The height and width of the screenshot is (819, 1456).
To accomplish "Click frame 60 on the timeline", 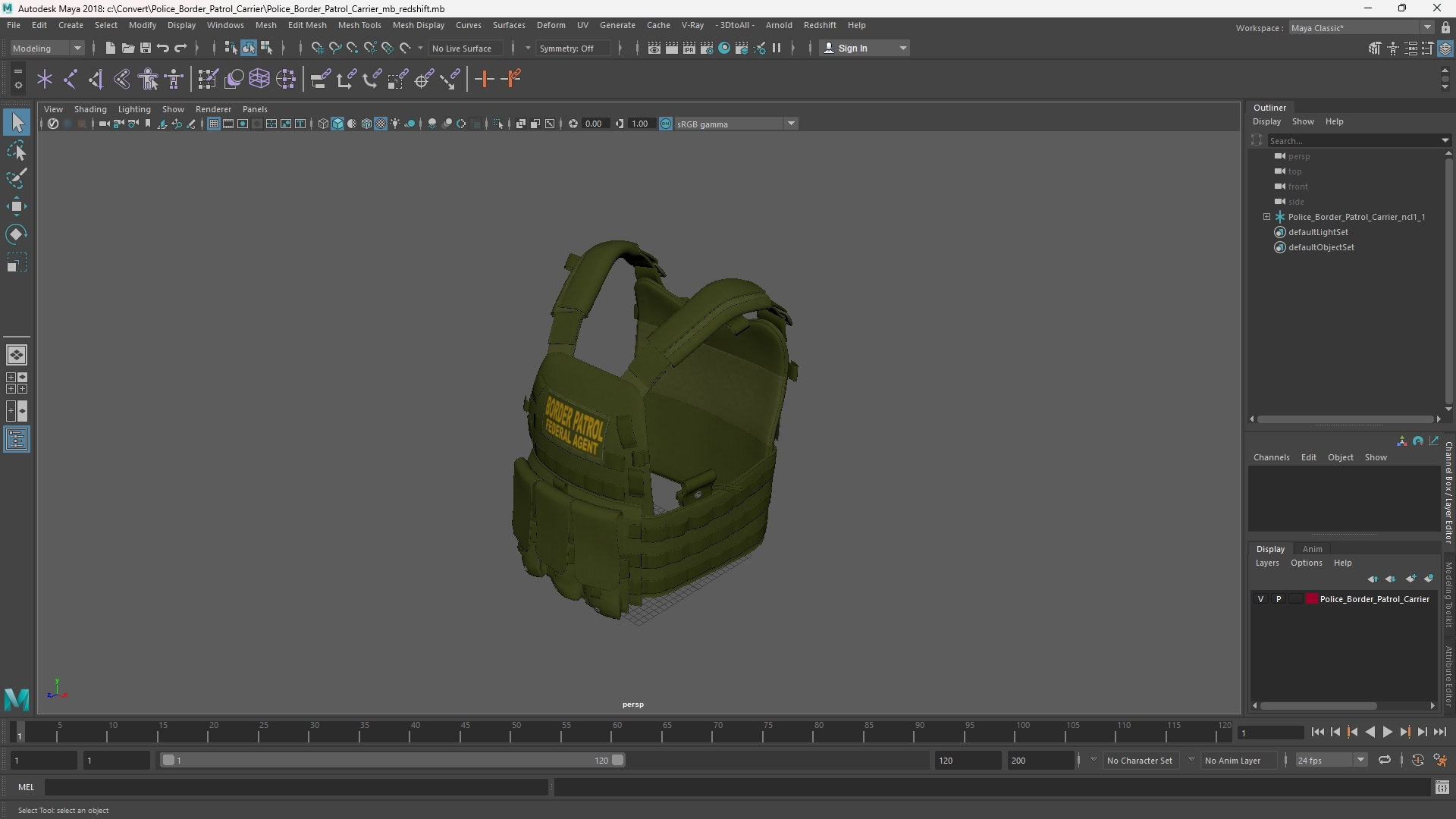I will click(x=617, y=732).
